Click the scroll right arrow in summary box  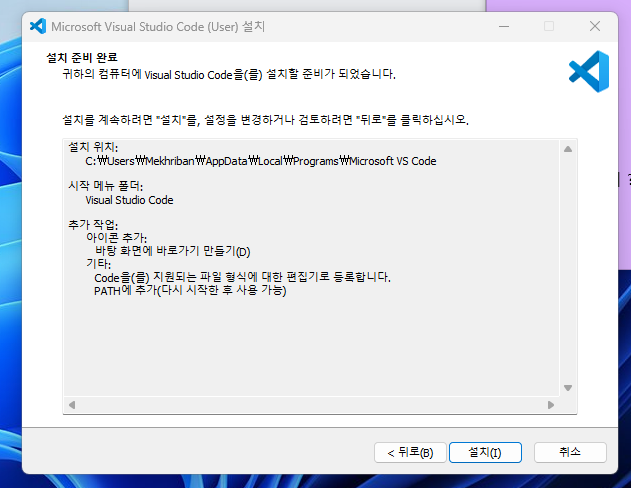(551, 405)
